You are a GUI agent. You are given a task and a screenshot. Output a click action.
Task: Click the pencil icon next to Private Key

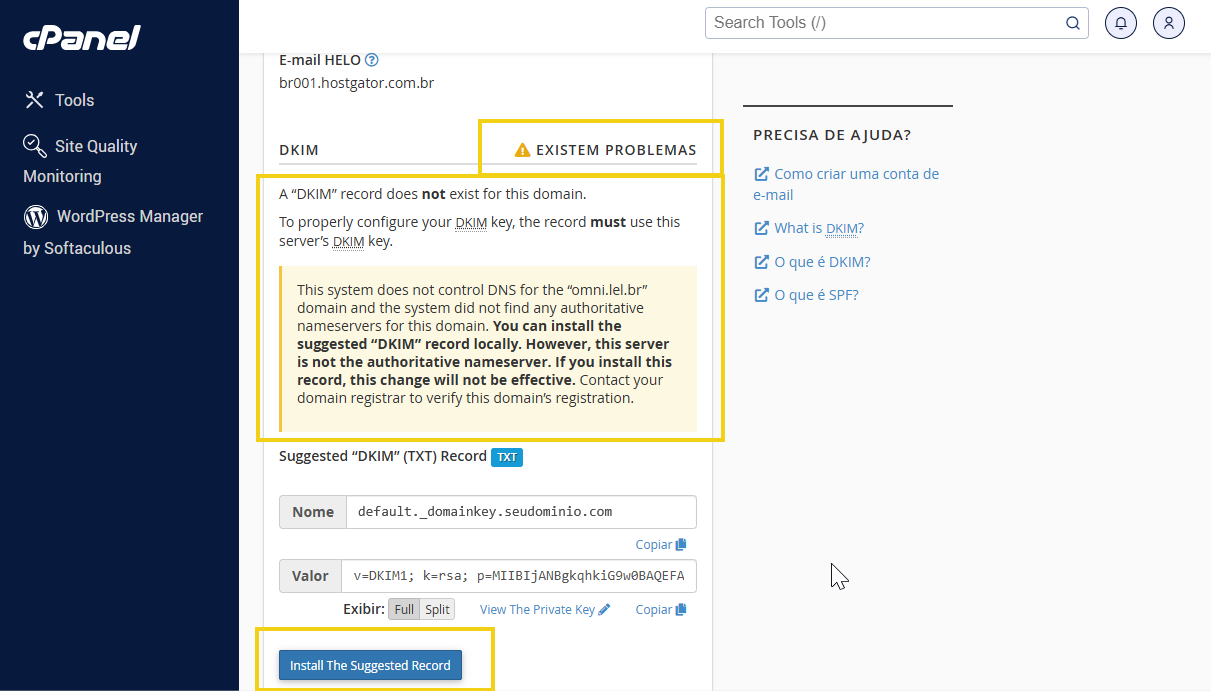[x=604, y=609]
